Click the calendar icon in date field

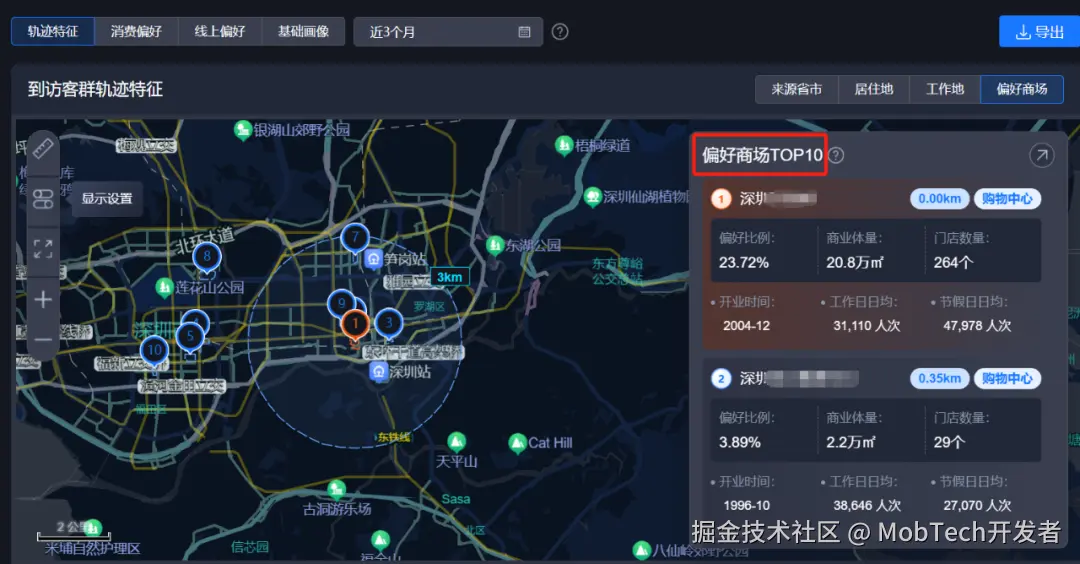(x=524, y=32)
